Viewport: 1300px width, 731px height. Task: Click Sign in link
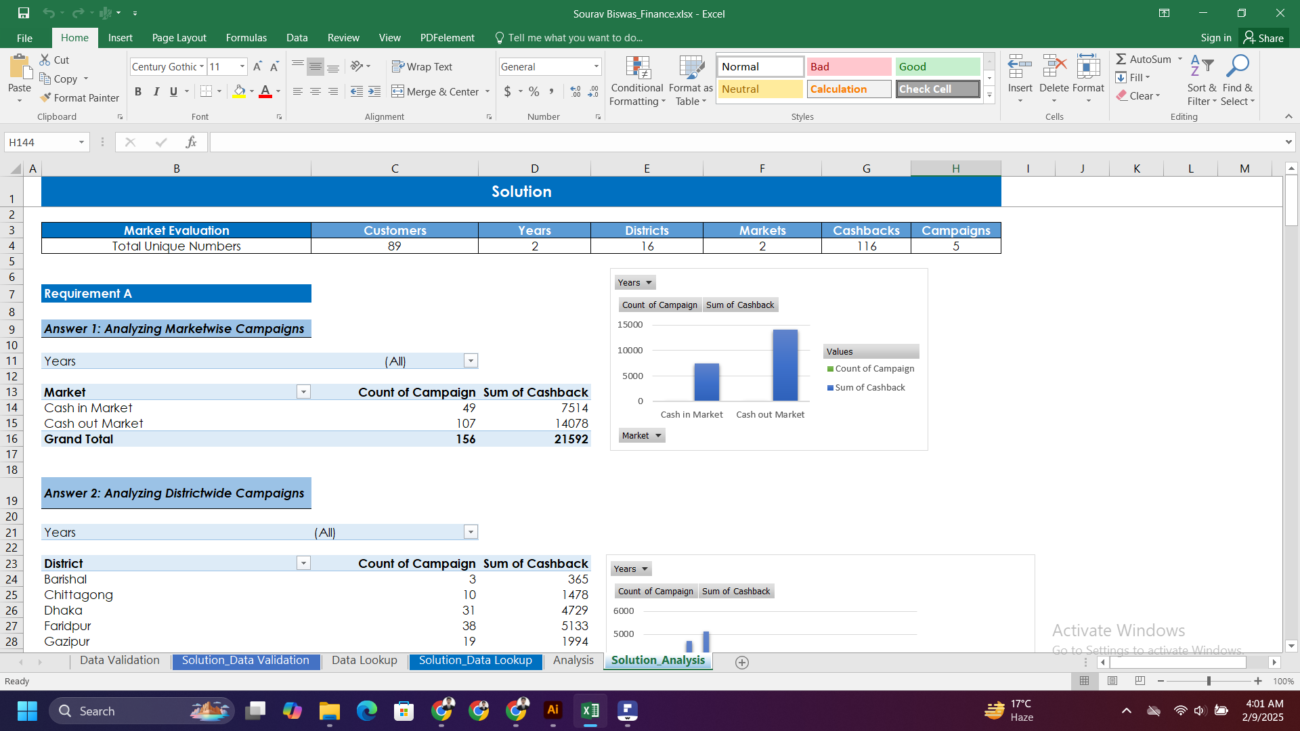point(1216,38)
